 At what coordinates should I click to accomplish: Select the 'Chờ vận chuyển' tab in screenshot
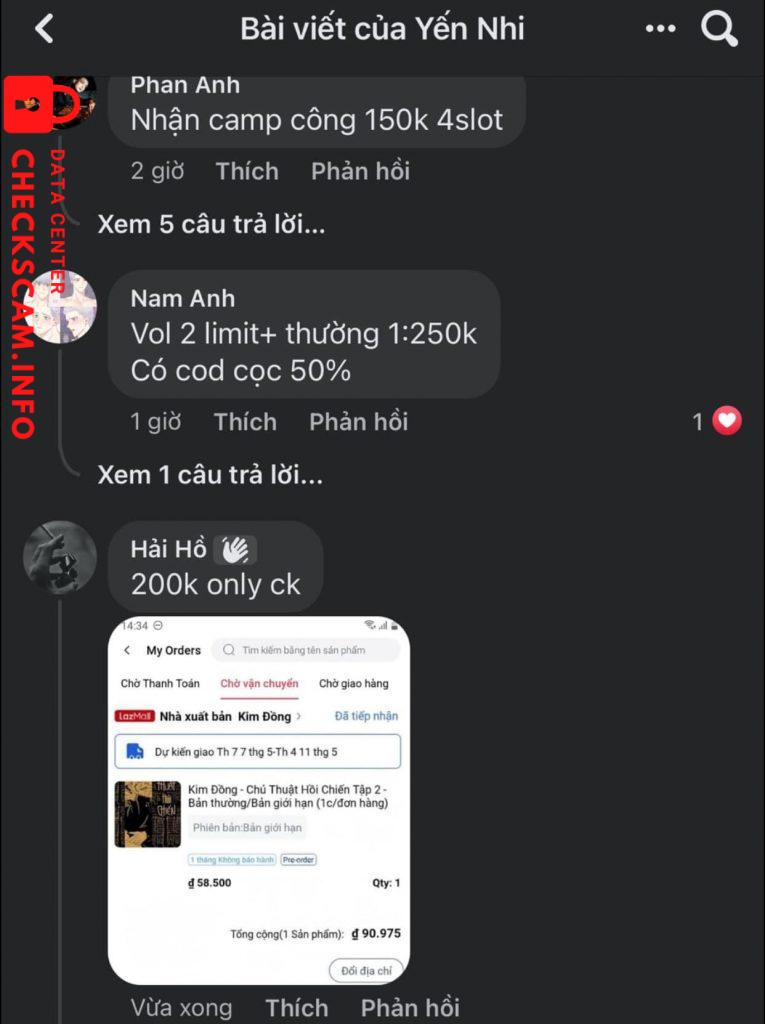(x=259, y=684)
